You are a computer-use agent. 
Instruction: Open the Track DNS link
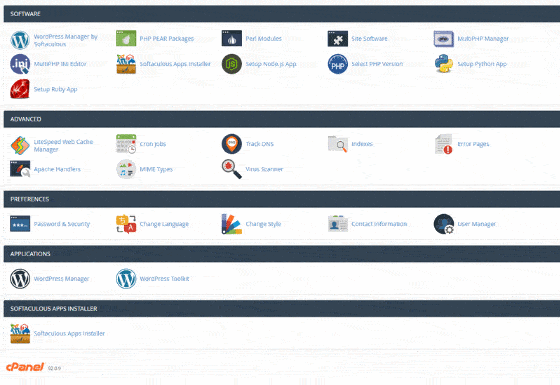260,144
